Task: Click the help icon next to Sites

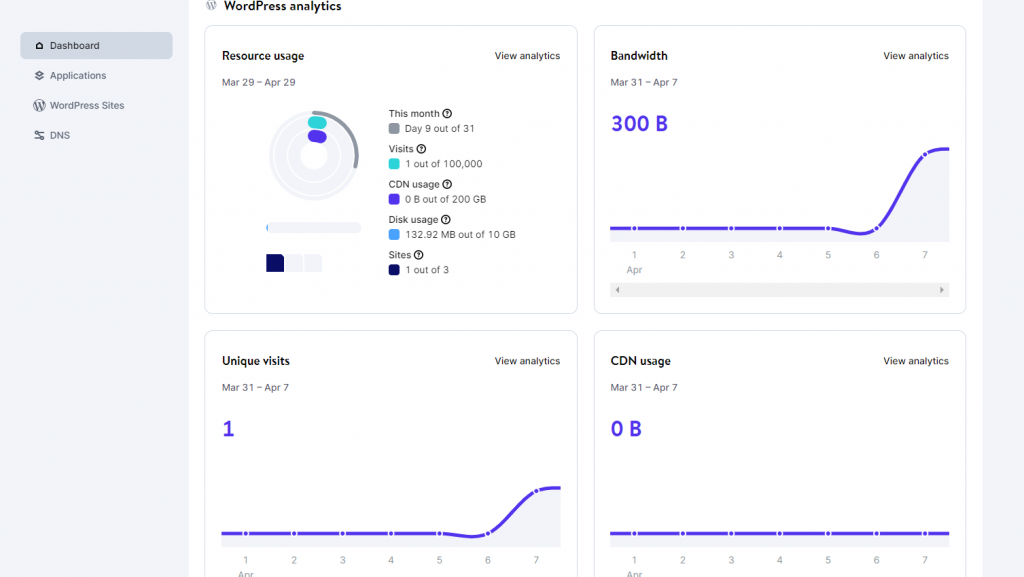Action: point(419,255)
